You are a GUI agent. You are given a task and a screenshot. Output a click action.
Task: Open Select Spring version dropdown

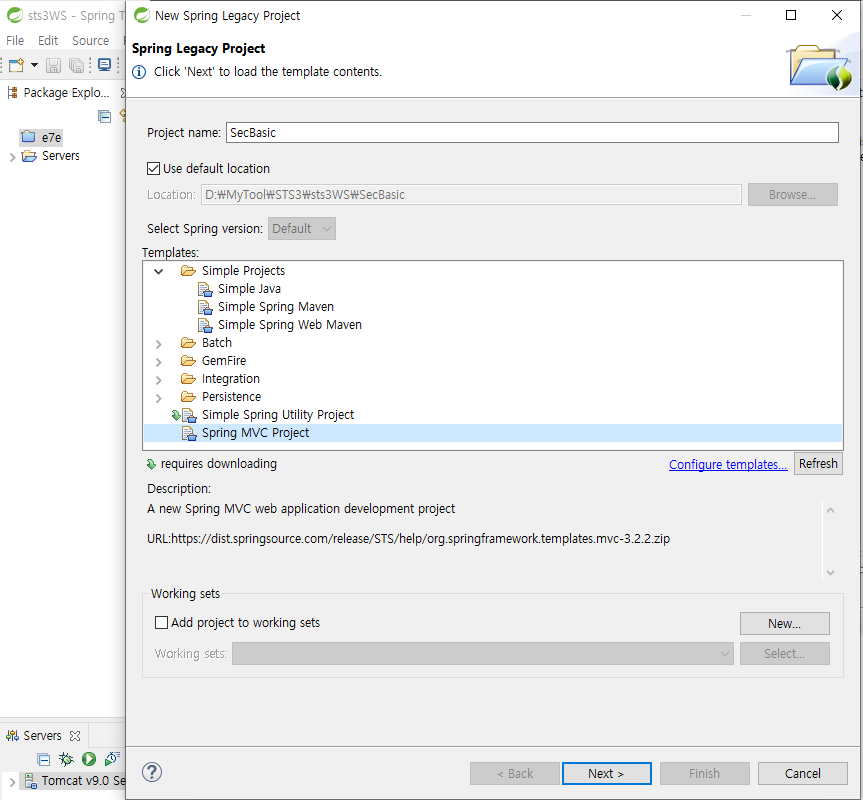coord(302,228)
